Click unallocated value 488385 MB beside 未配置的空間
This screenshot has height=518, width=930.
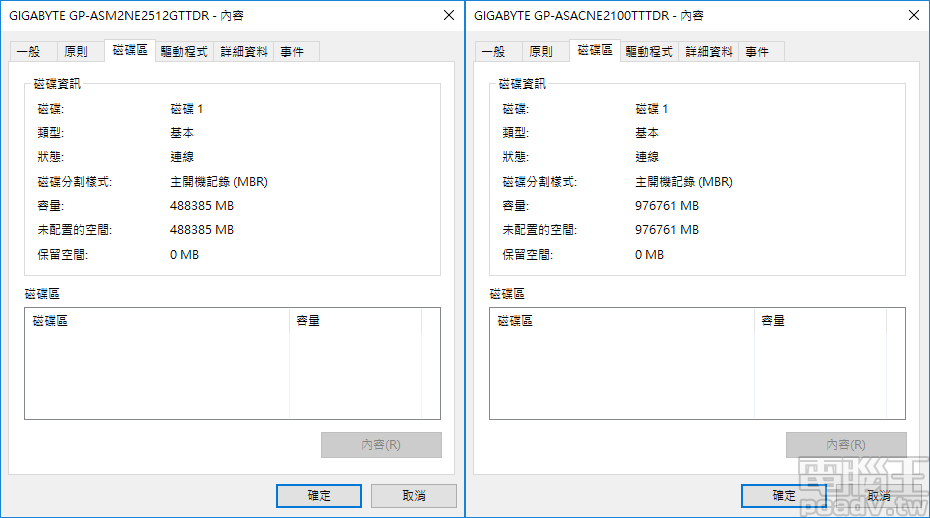(202, 230)
